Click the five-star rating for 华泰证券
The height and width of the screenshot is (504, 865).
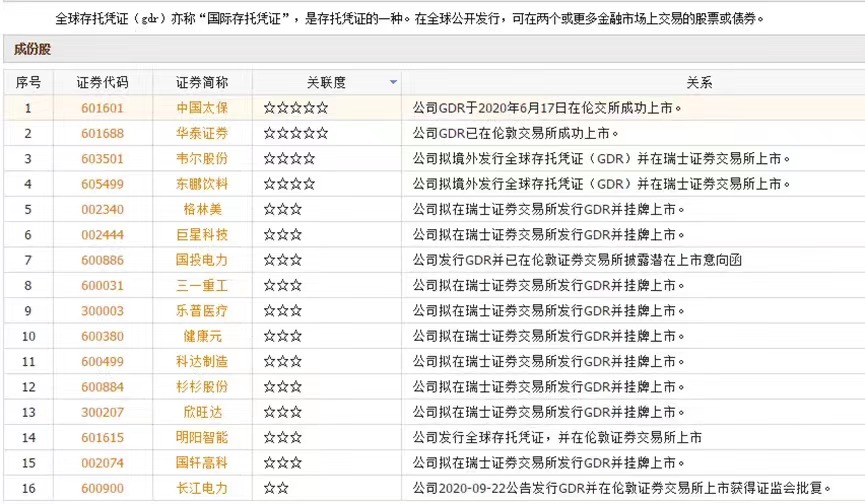point(296,133)
